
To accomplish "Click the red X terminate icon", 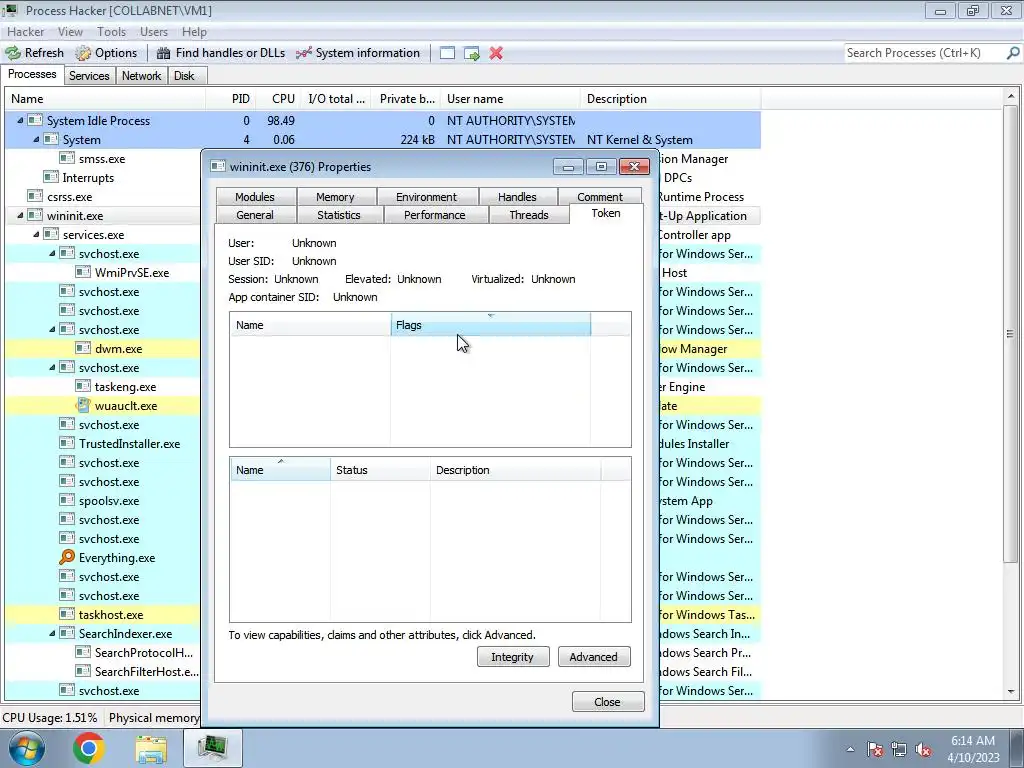I will [x=496, y=53].
